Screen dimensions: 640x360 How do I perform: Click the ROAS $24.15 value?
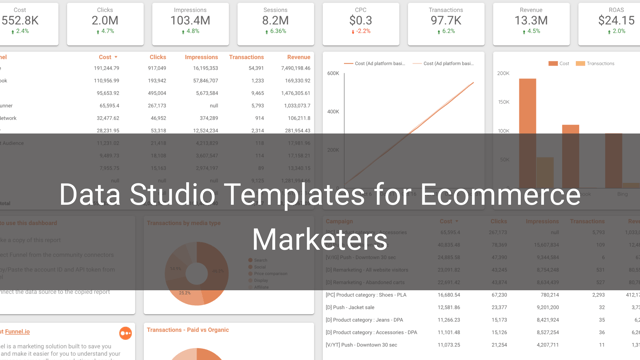coord(616,20)
